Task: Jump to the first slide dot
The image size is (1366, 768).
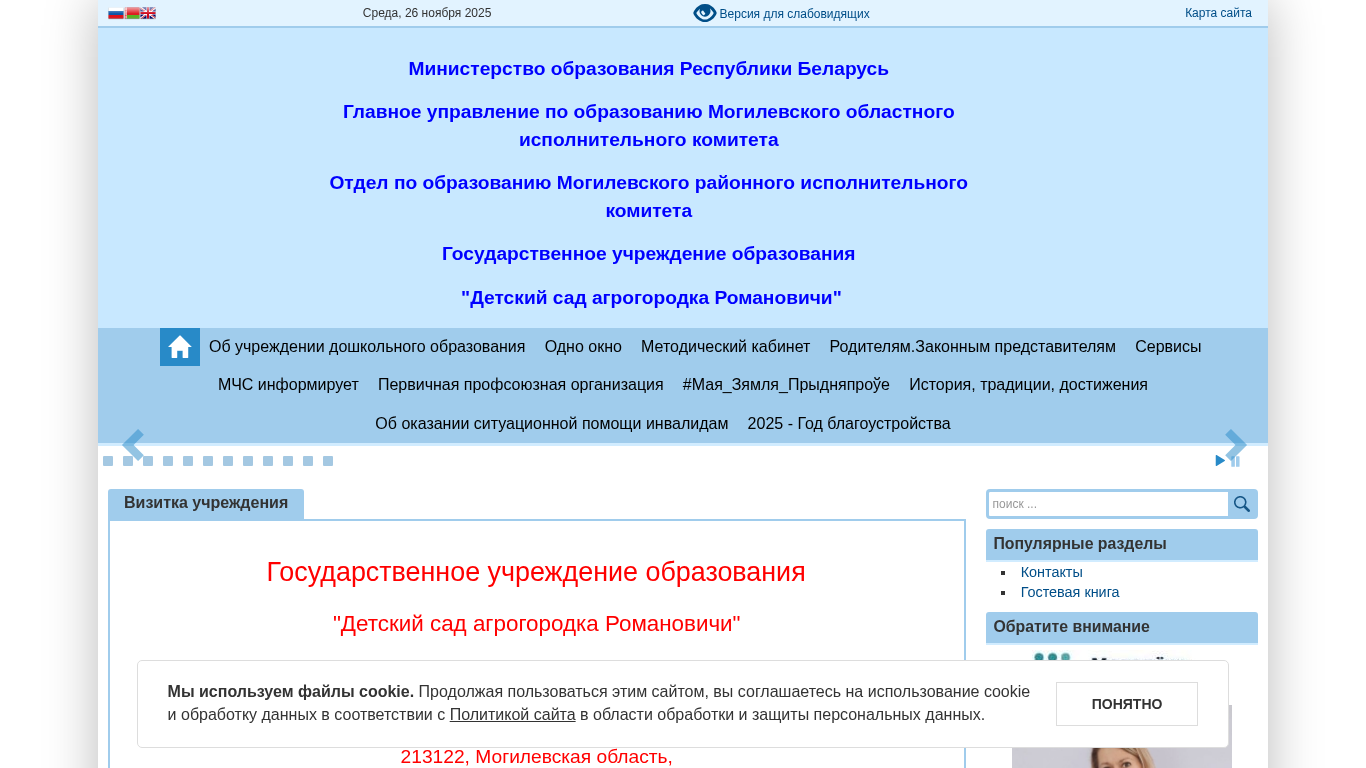Action: click(x=108, y=461)
